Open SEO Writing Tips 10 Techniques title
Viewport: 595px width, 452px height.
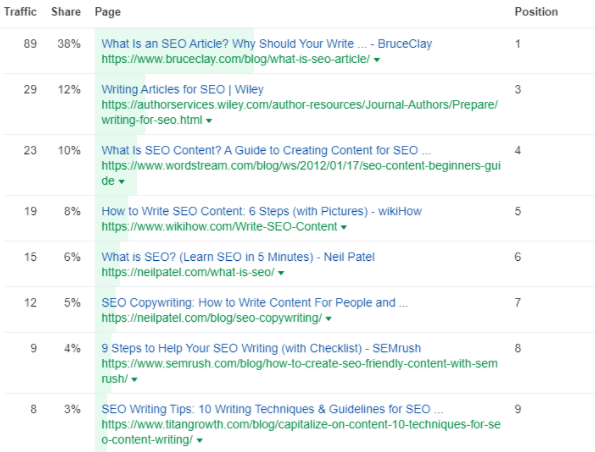click(x=272, y=409)
